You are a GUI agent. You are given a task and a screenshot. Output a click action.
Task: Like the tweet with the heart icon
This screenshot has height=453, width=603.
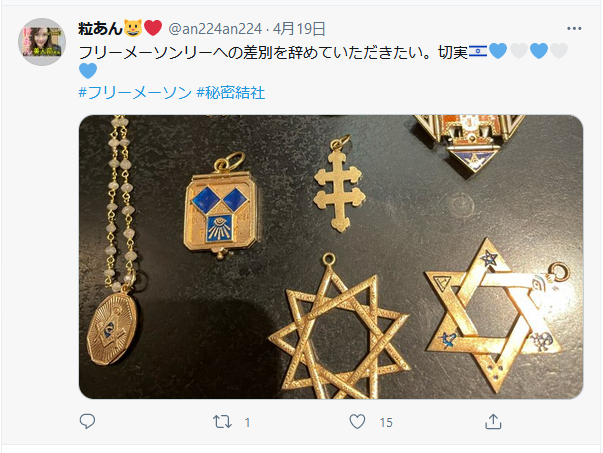click(x=357, y=421)
